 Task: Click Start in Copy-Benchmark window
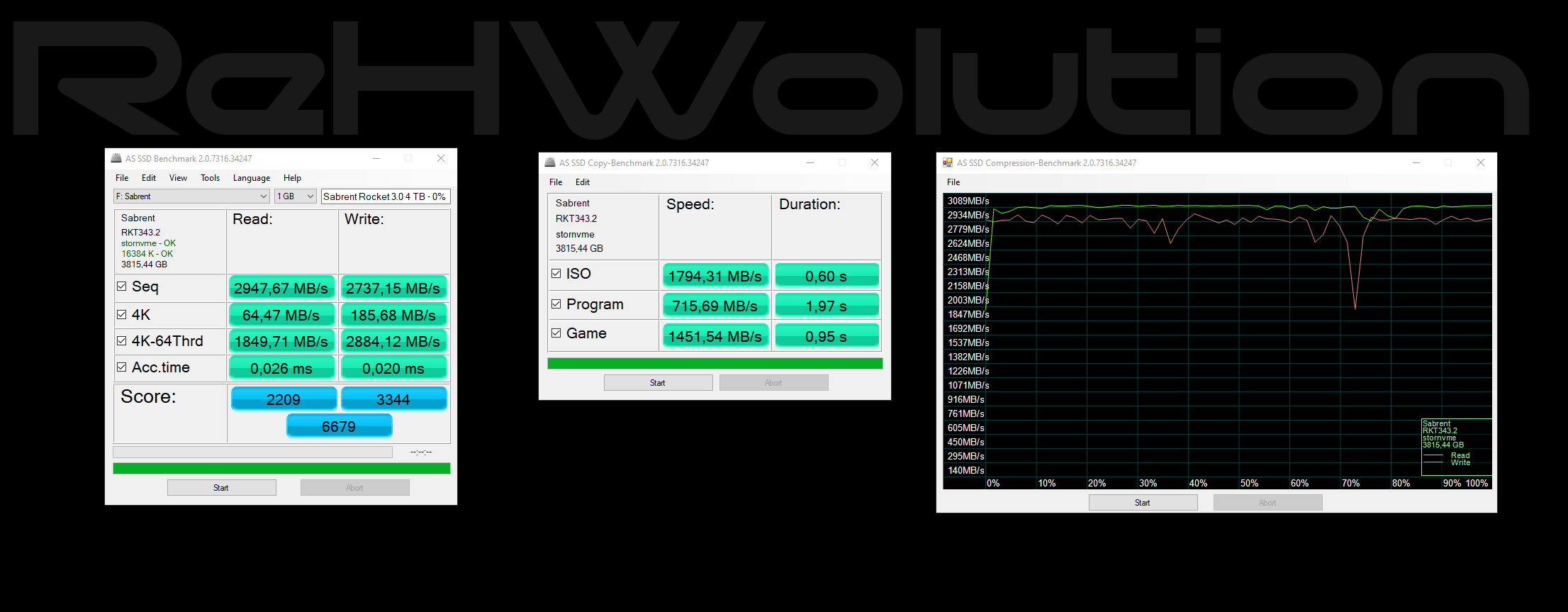coord(659,383)
